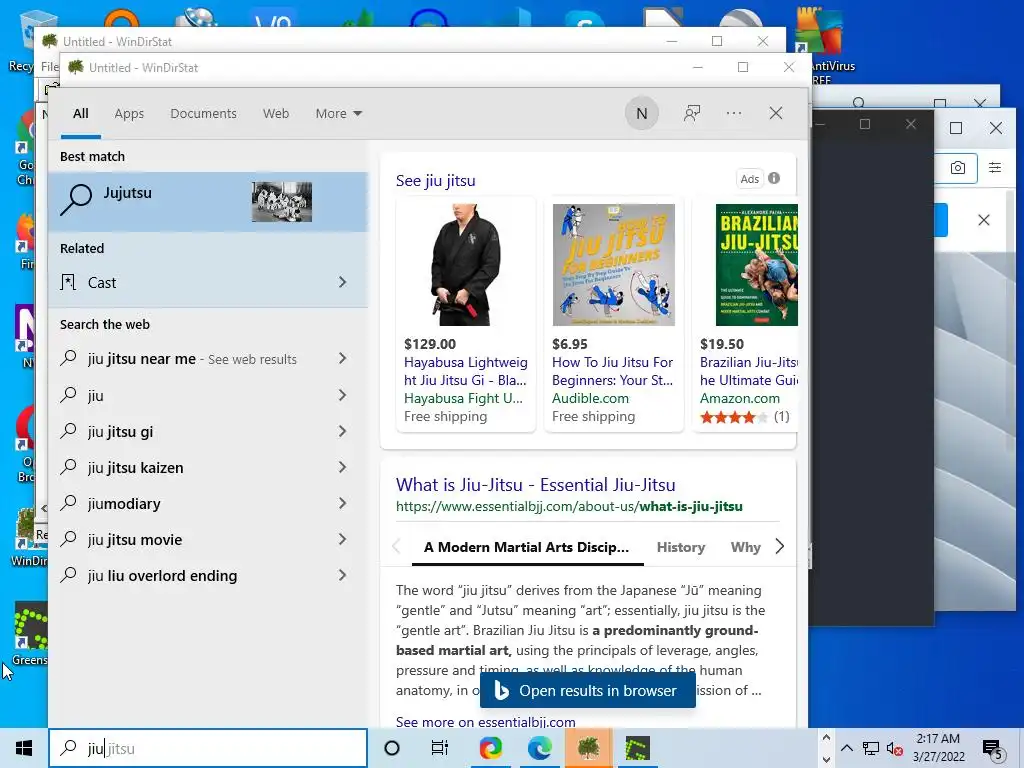The height and width of the screenshot is (768, 1024).
Task: Expand arrow for 'jiu jitsu kaizen'
Action: click(x=343, y=467)
